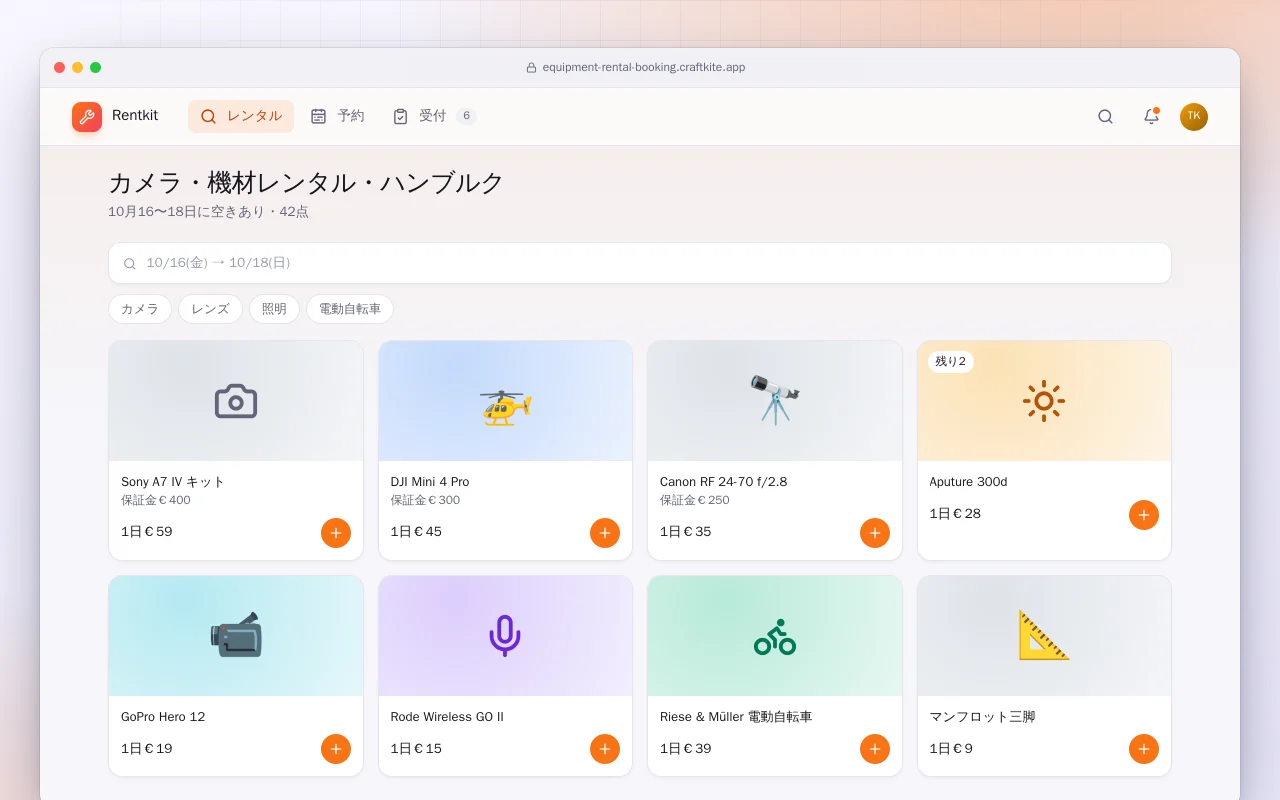Click the 1日€59 price text
This screenshot has width=1280, height=800.
(x=147, y=532)
